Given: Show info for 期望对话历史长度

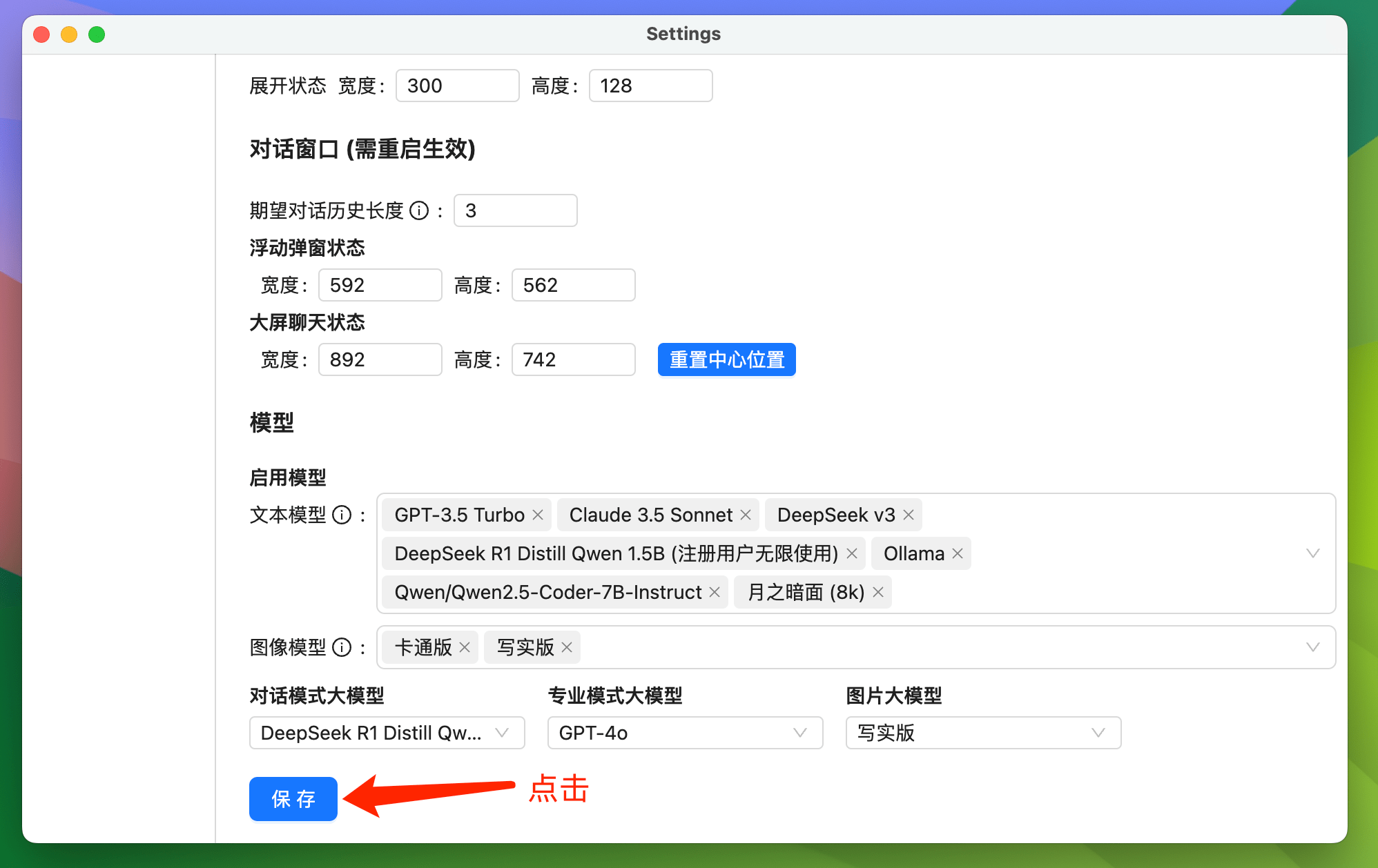Looking at the screenshot, I should (419, 210).
